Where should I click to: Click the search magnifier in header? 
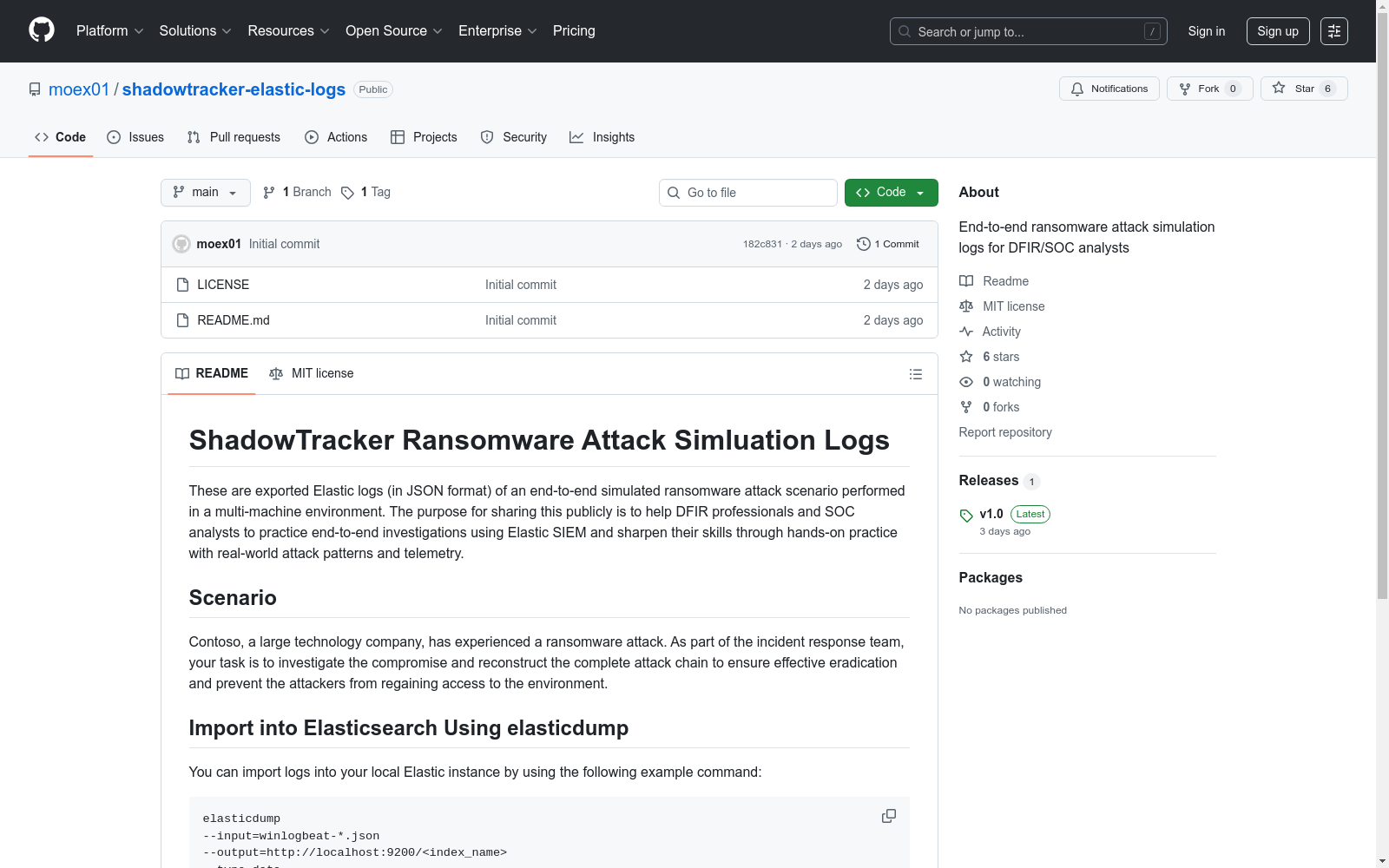click(905, 31)
